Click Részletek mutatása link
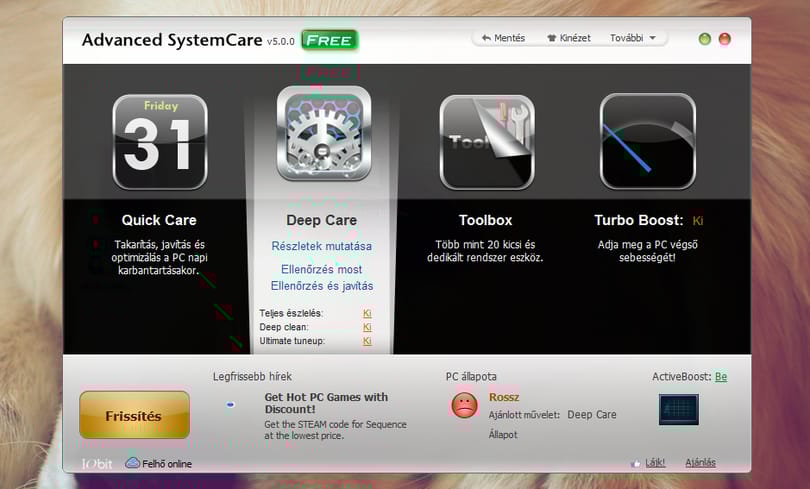Screen dimensions: 810x489 click(x=322, y=246)
